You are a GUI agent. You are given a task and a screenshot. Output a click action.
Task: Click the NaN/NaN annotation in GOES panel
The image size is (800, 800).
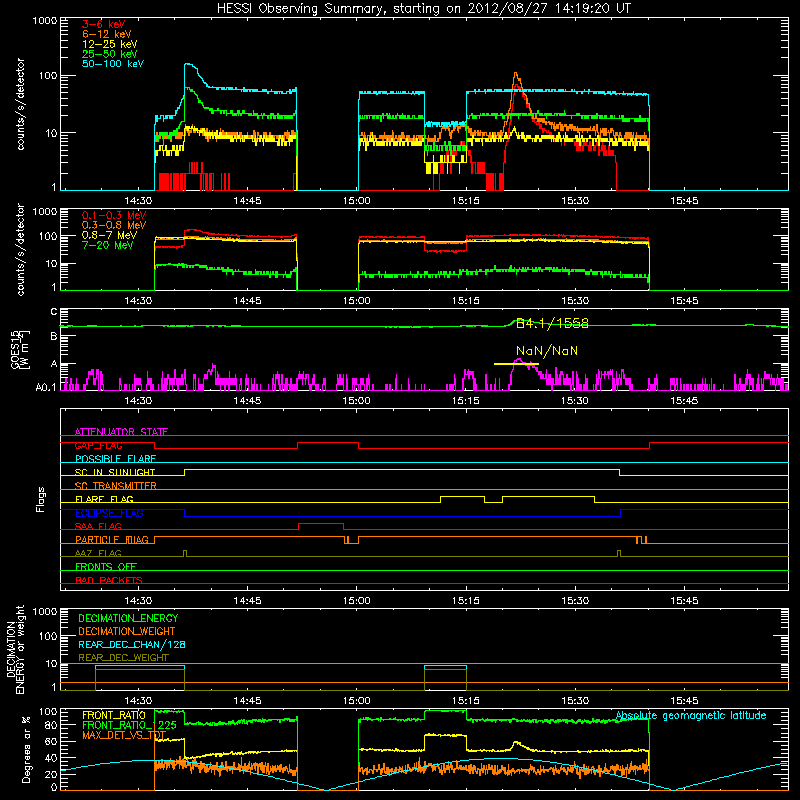[547, 351]
